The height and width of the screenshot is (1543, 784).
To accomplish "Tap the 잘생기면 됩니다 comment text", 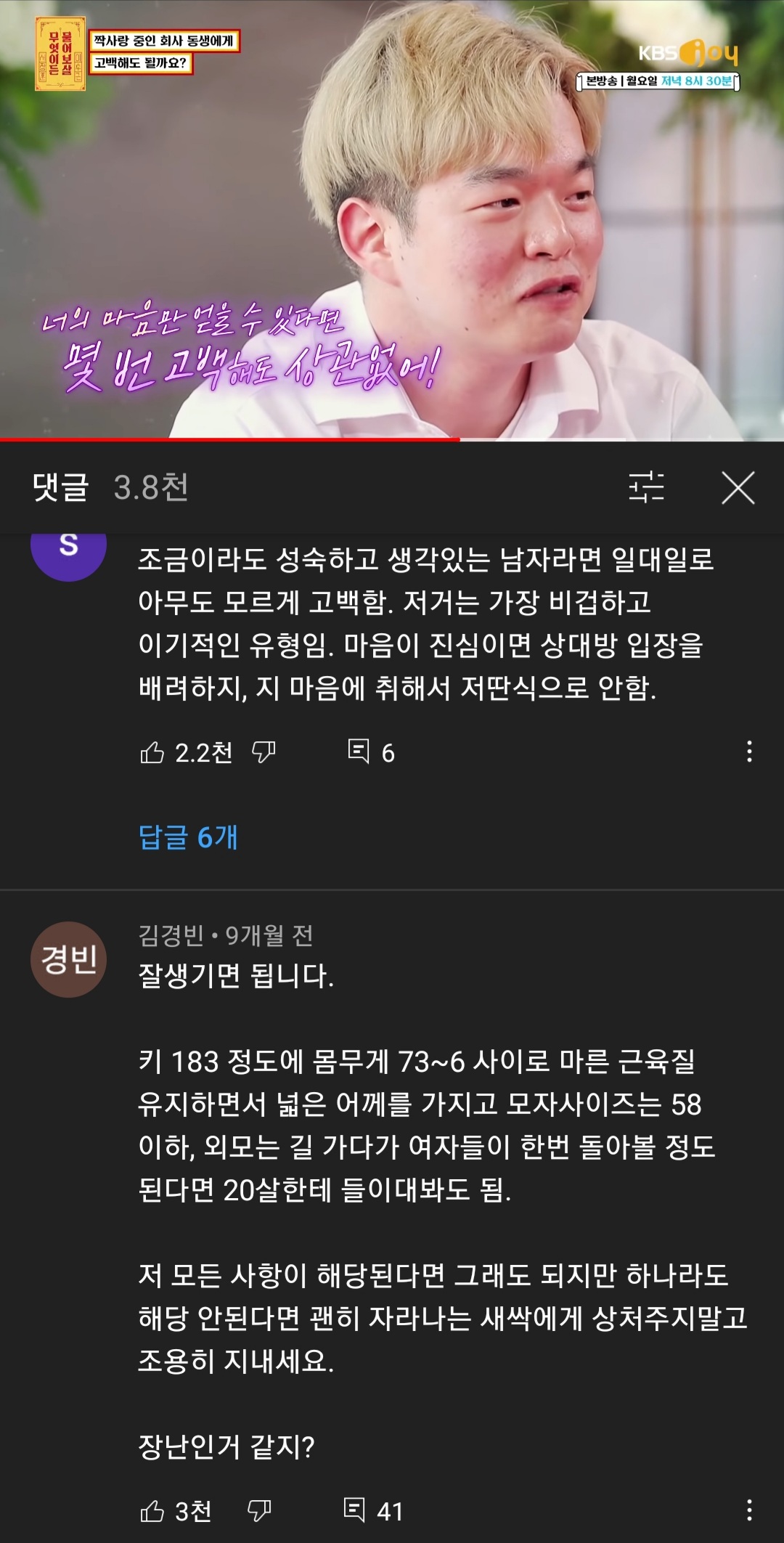I will tap(236, 975).
